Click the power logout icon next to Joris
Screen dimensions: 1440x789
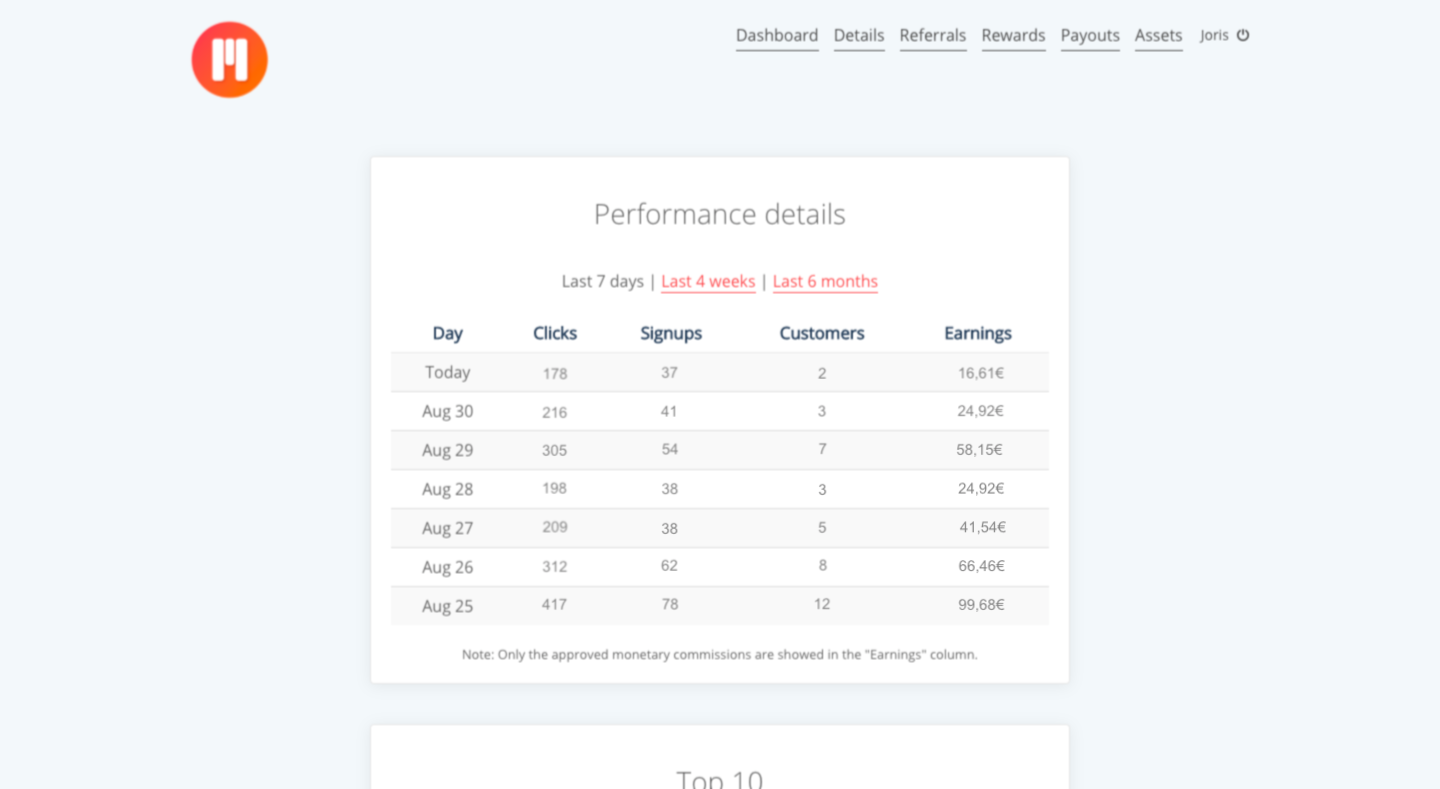1243,35
